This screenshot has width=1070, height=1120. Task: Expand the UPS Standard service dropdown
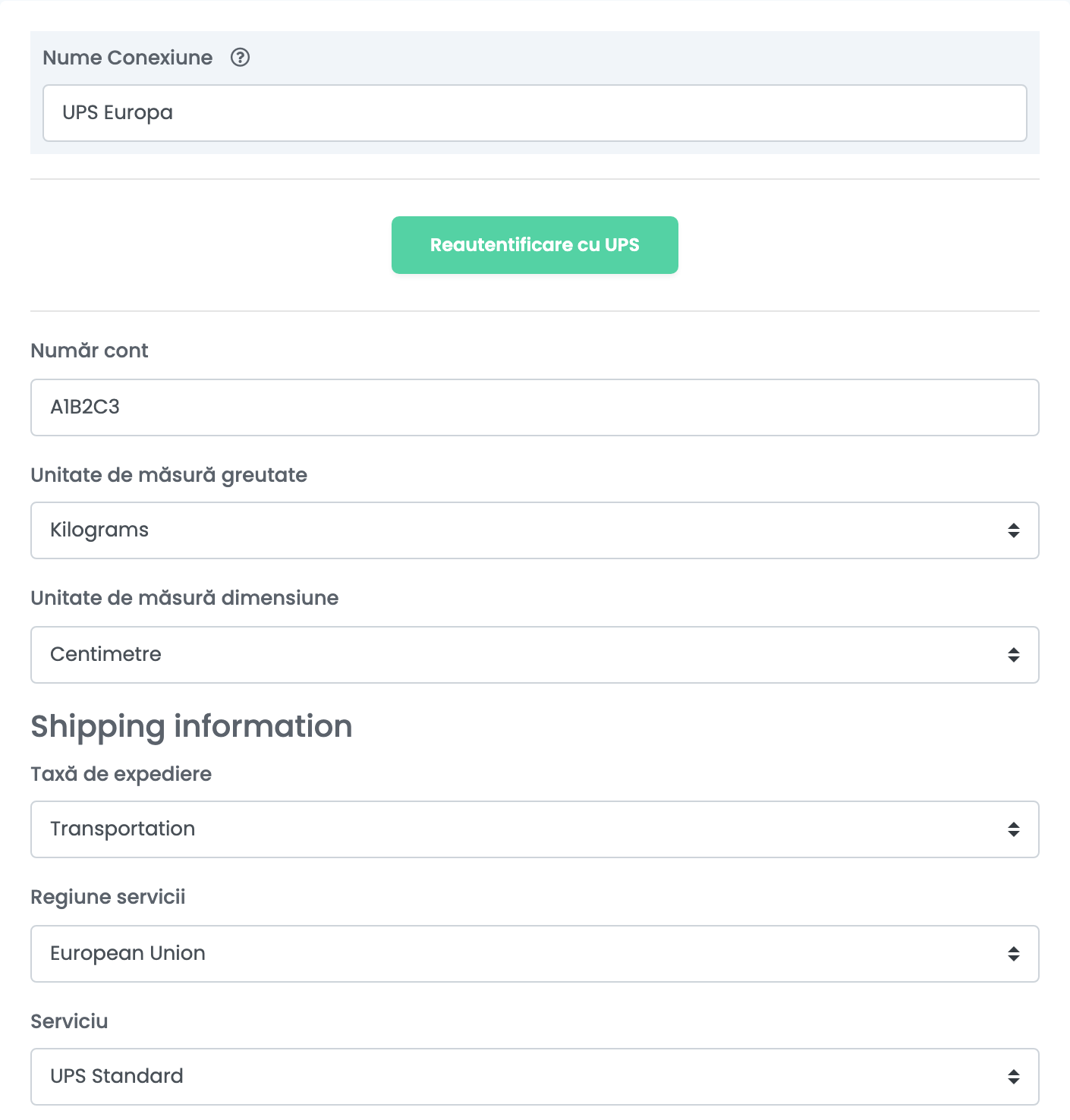point(534,1077)
